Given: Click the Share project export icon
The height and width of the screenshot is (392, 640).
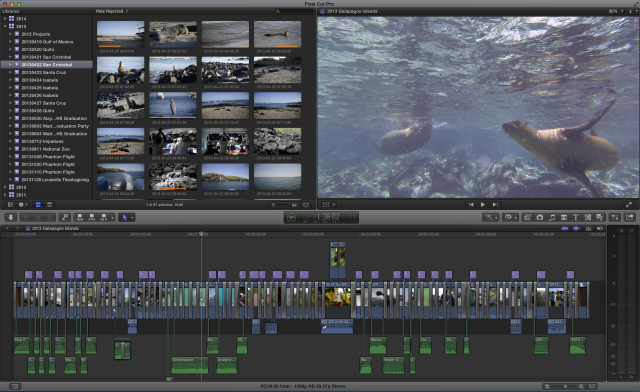Looking at the screenshot, I should (630, 217).
